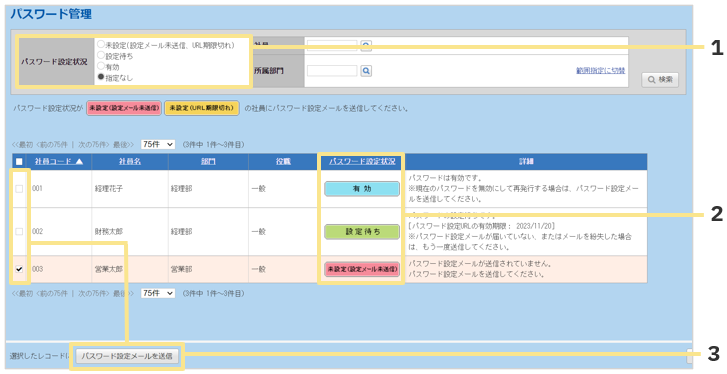
Task: Click employee code 001
Action: (x=37, y=189)
